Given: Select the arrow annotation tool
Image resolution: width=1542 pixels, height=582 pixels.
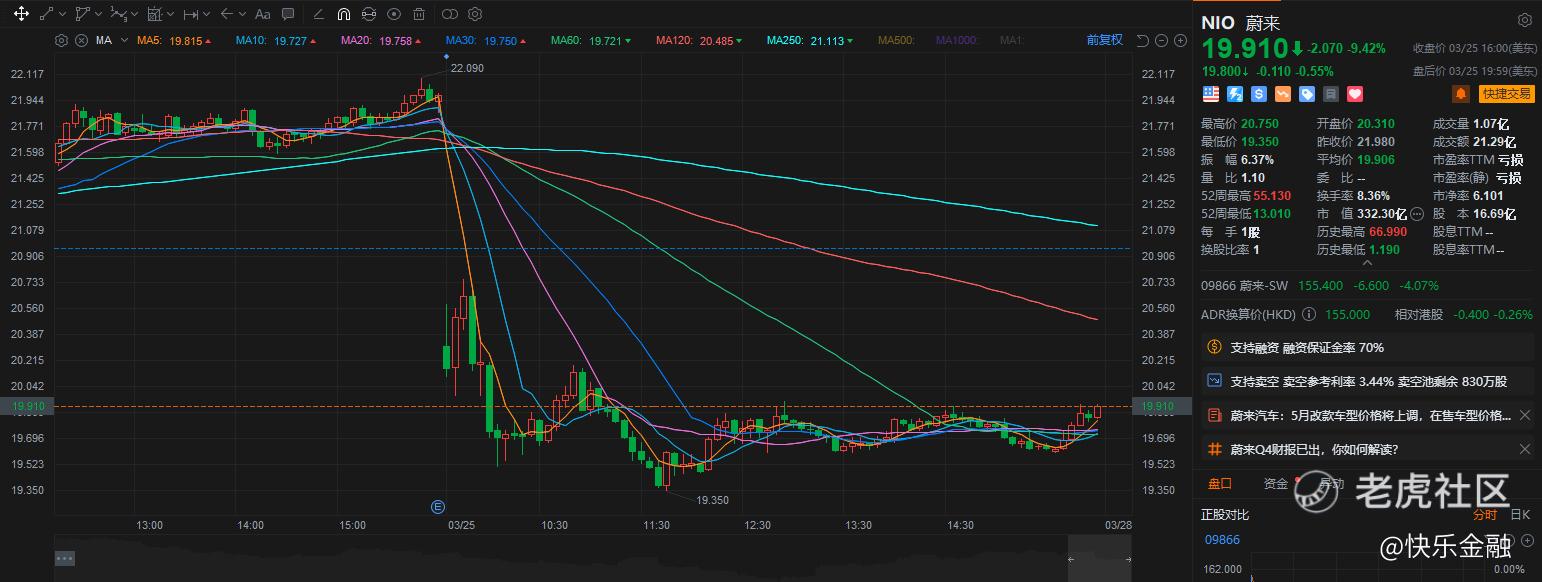Looking at the screenshot, I should click(x=226, y=14).
